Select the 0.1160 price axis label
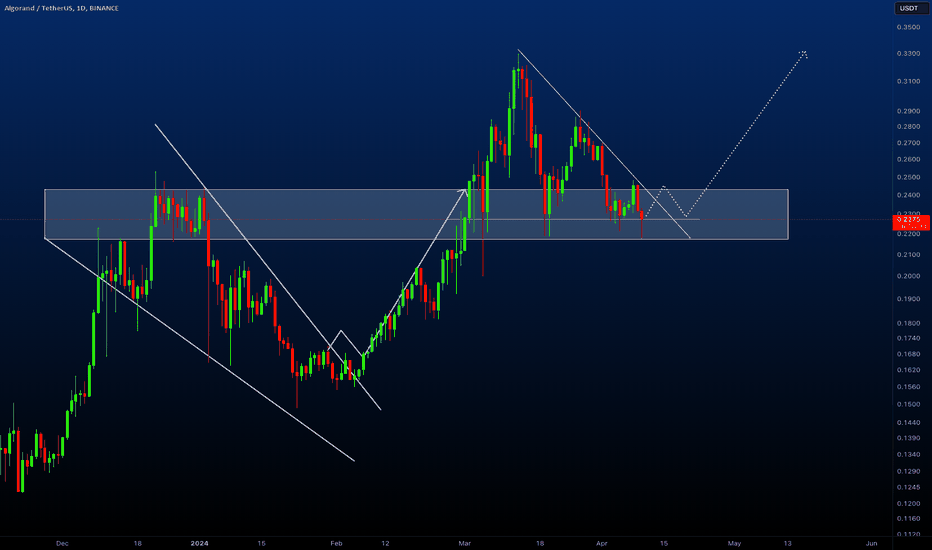Screen dimensions: 932x550 coord(908,519)
